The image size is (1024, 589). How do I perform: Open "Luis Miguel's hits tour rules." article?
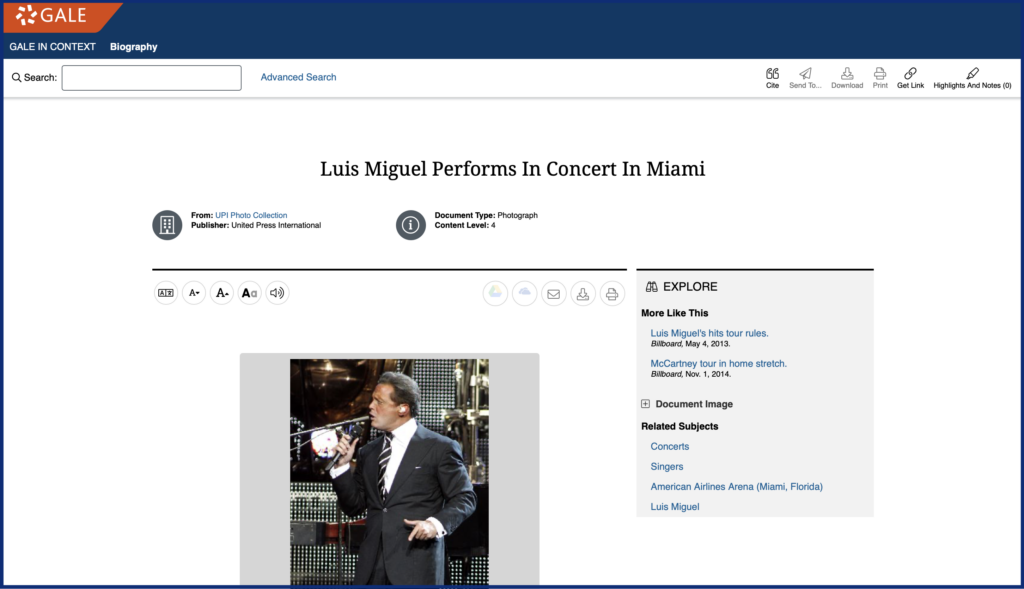(x=709, y=333)
